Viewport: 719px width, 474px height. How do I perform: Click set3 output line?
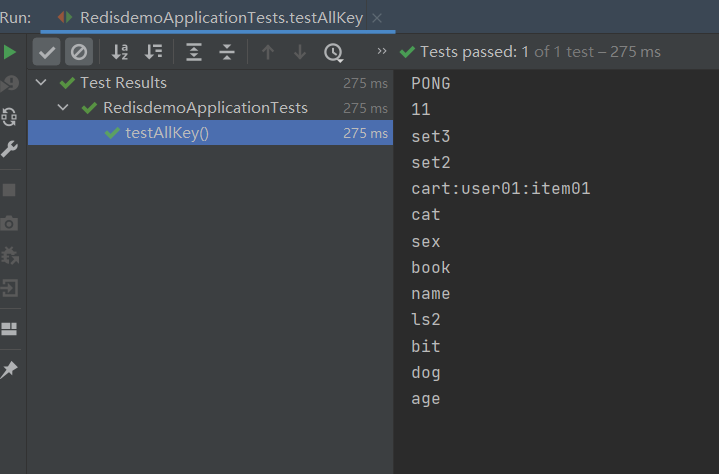(431, 136)
